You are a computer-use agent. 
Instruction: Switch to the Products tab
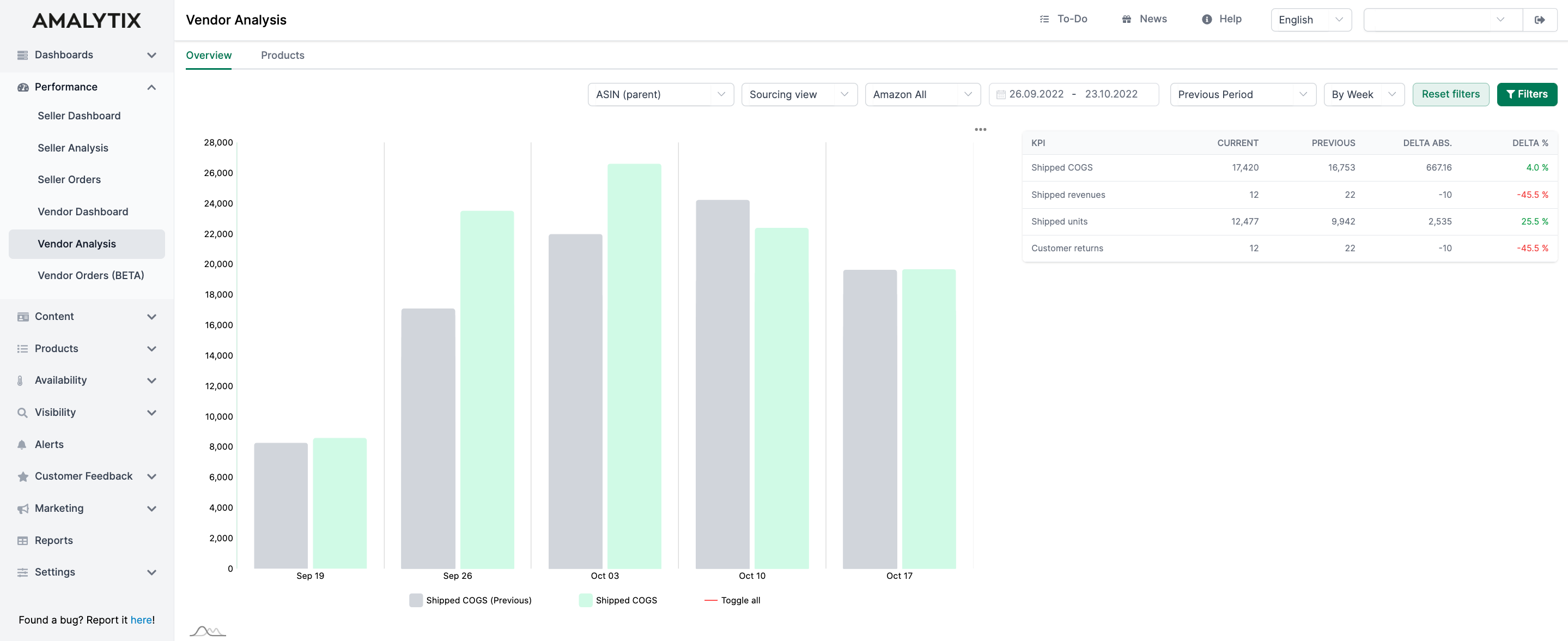(x=282, y=56)
